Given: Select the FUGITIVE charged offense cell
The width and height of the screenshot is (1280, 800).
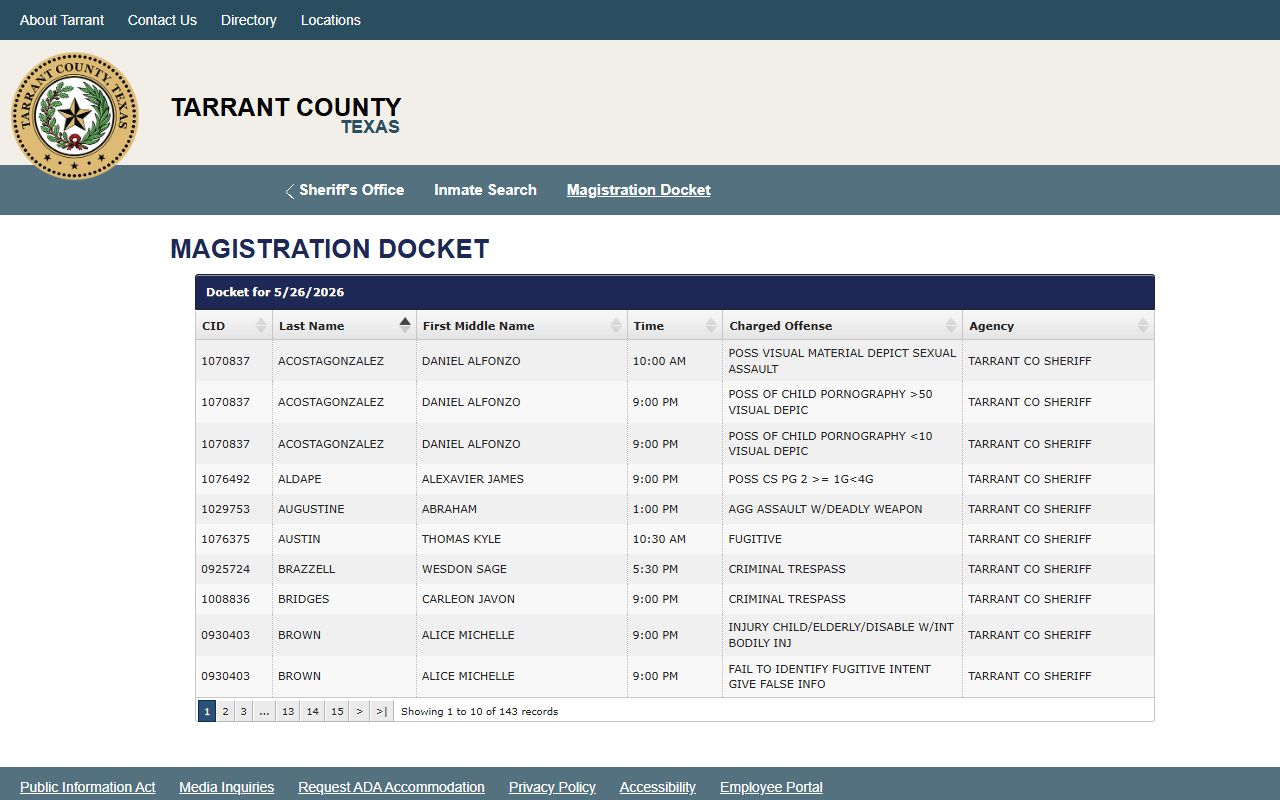Looking at the screenshot, I should pyautogui.click(x=842, y=539).
